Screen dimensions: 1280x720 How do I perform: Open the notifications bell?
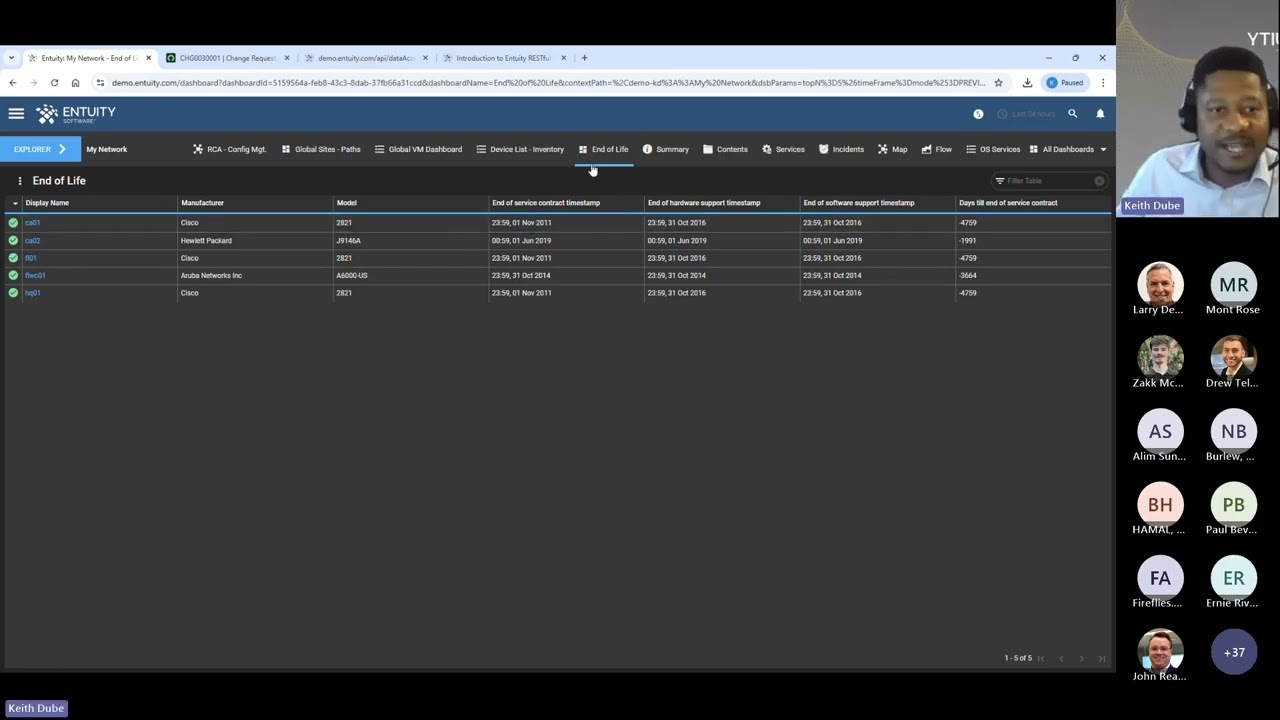1100,114
